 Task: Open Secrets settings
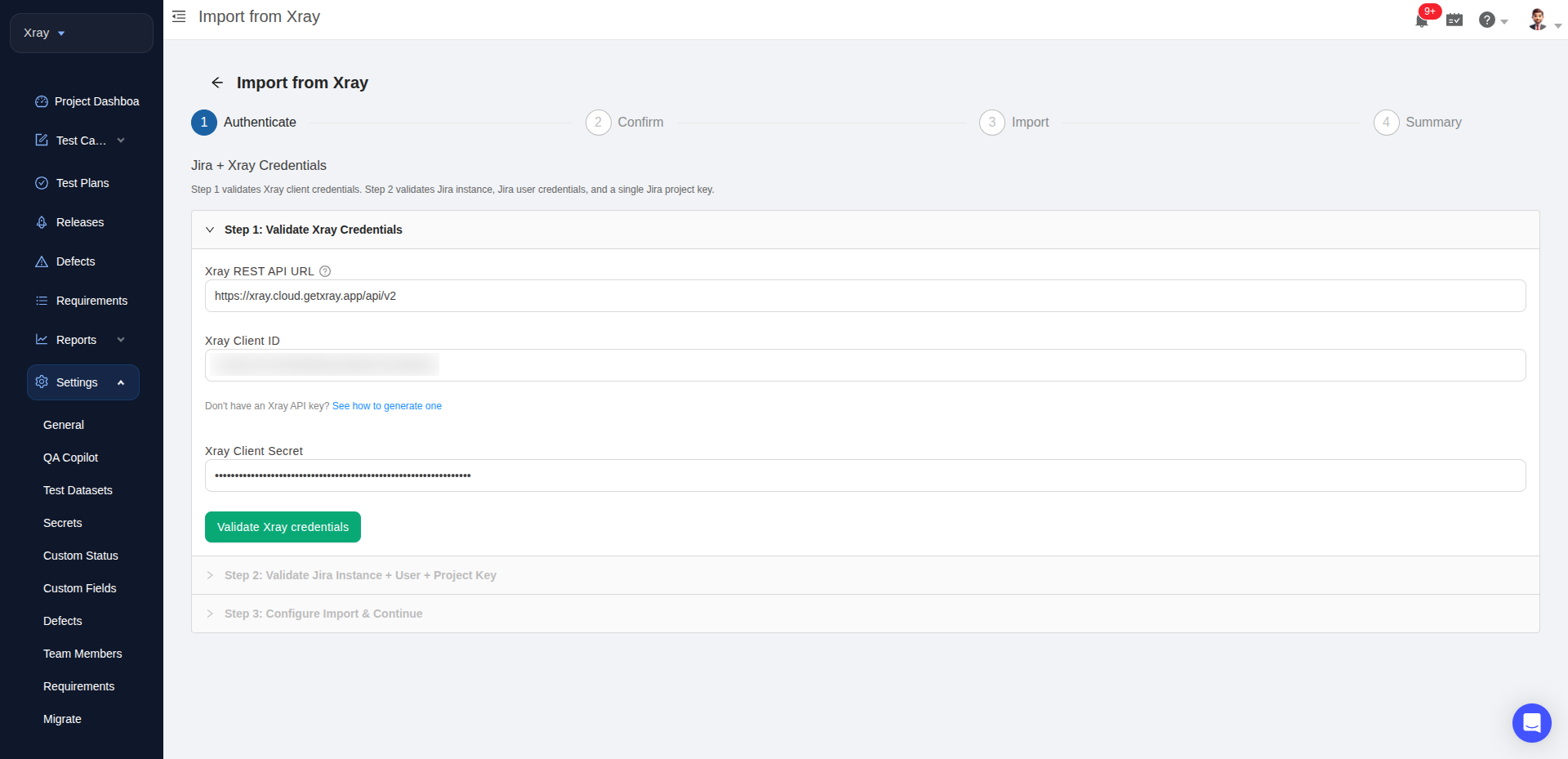(x=63, y=523)
